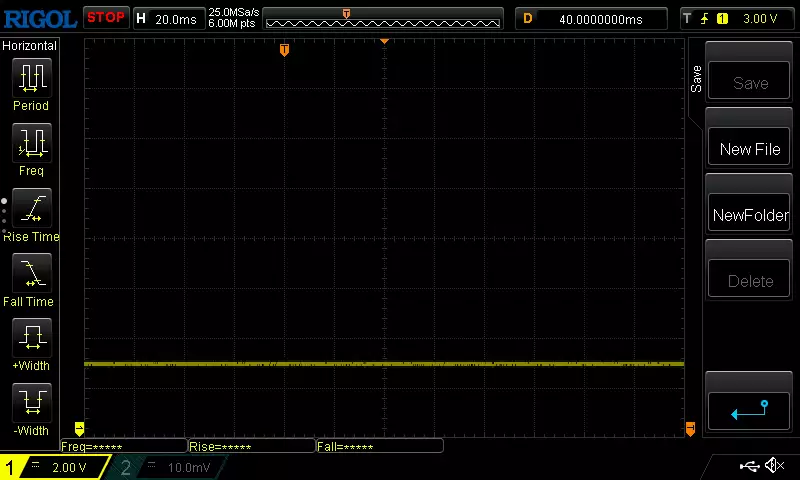Click the Delete button

pyautogui.click(x=749, y=278)
